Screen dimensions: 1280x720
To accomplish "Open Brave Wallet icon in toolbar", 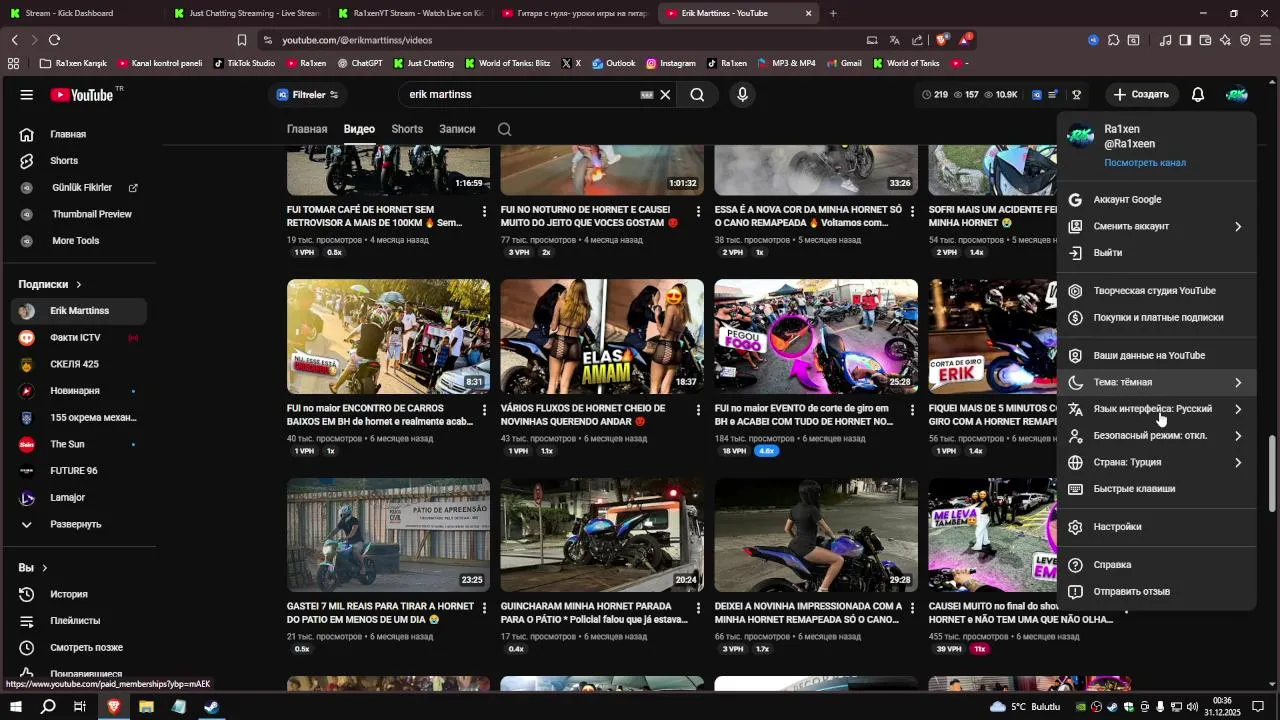I will (x=1205, y=40).
